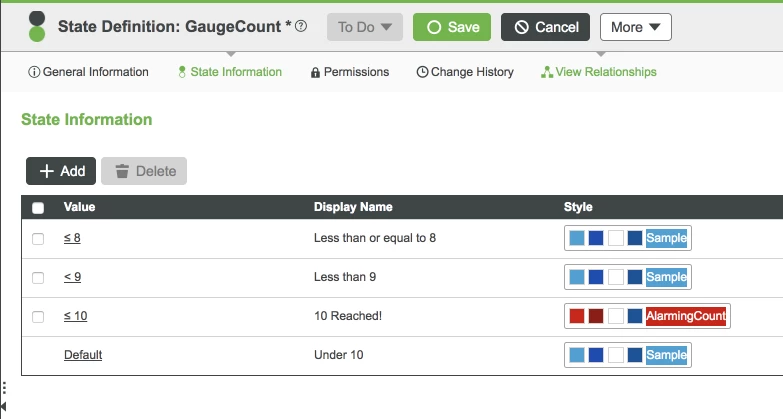Save the state definition

click(451, 27)
